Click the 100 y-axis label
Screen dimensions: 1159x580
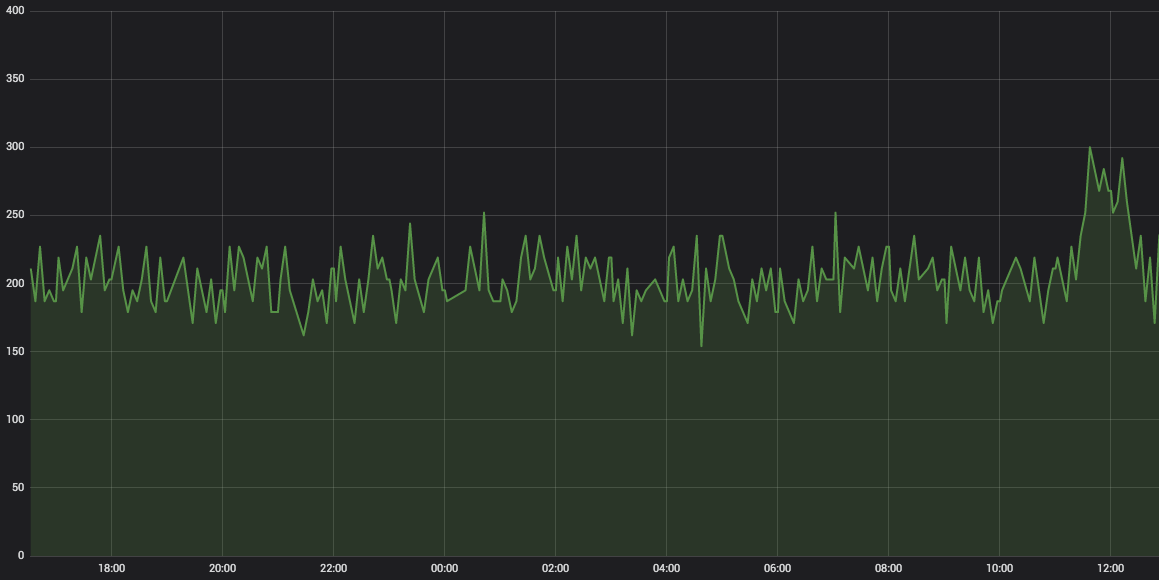click(15, 419)
